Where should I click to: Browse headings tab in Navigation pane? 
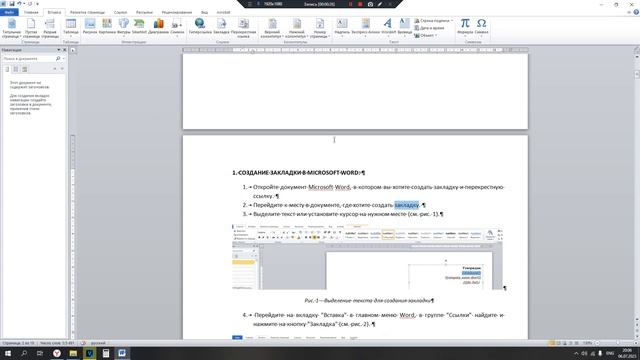pos(7,69)
